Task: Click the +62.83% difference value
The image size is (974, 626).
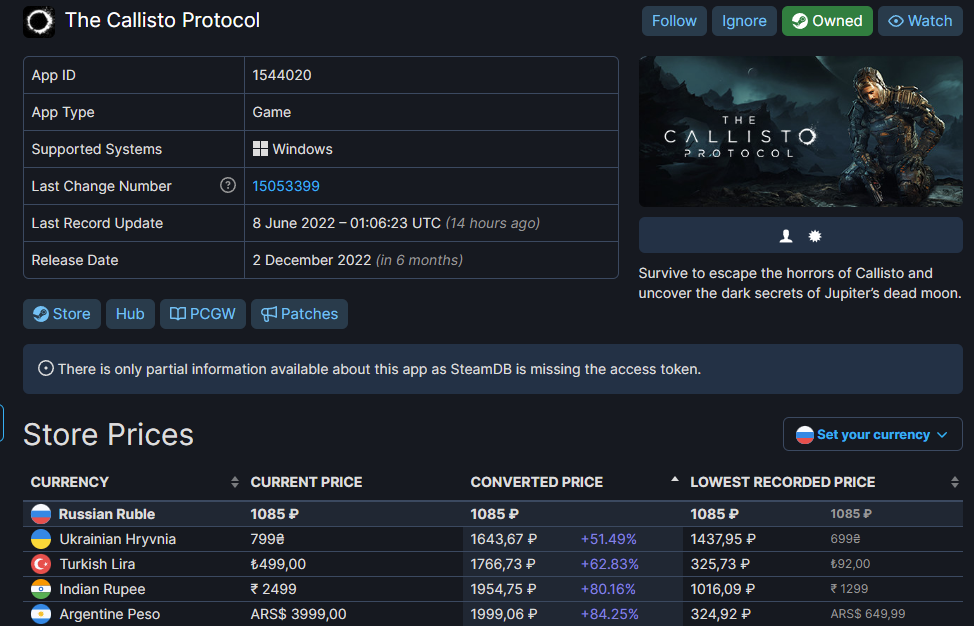Action: coord(609,564)
